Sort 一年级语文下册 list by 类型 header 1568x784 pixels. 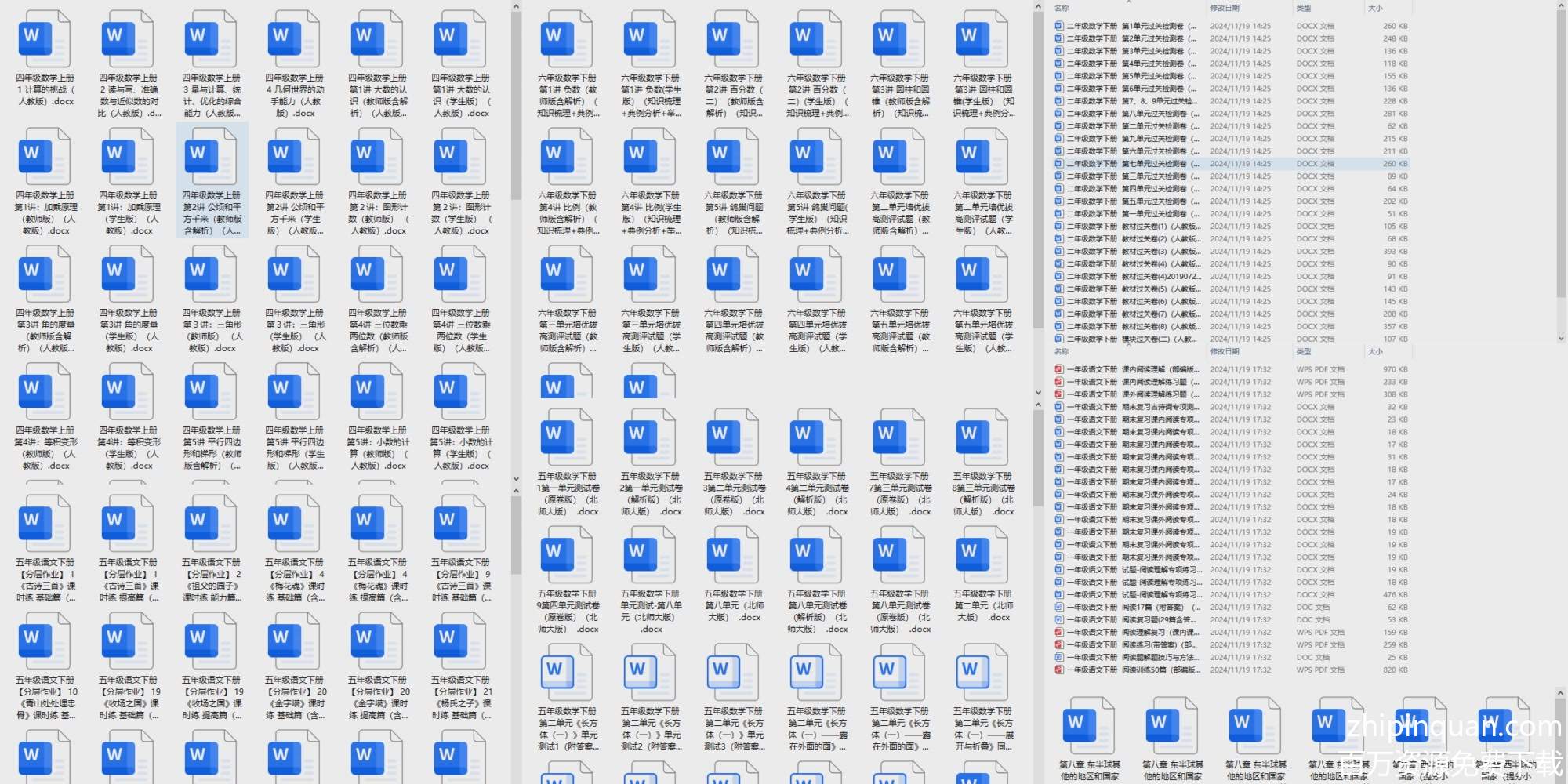coord(1304,351)
